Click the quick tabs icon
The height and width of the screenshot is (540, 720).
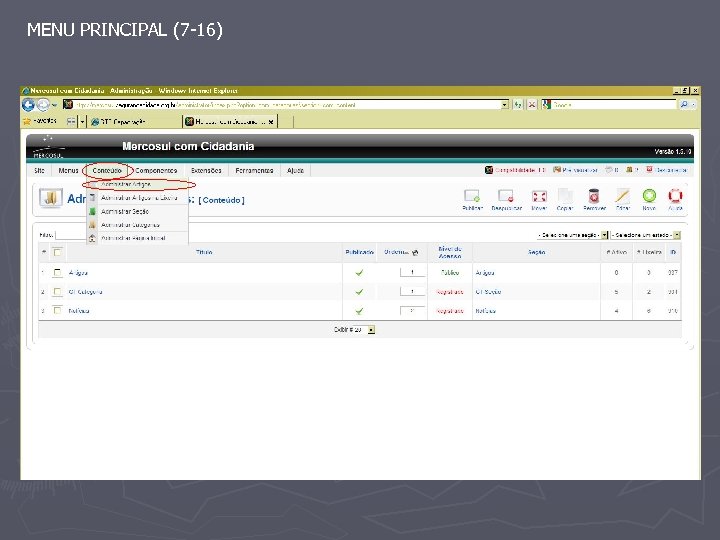click(x=71, y=122)
